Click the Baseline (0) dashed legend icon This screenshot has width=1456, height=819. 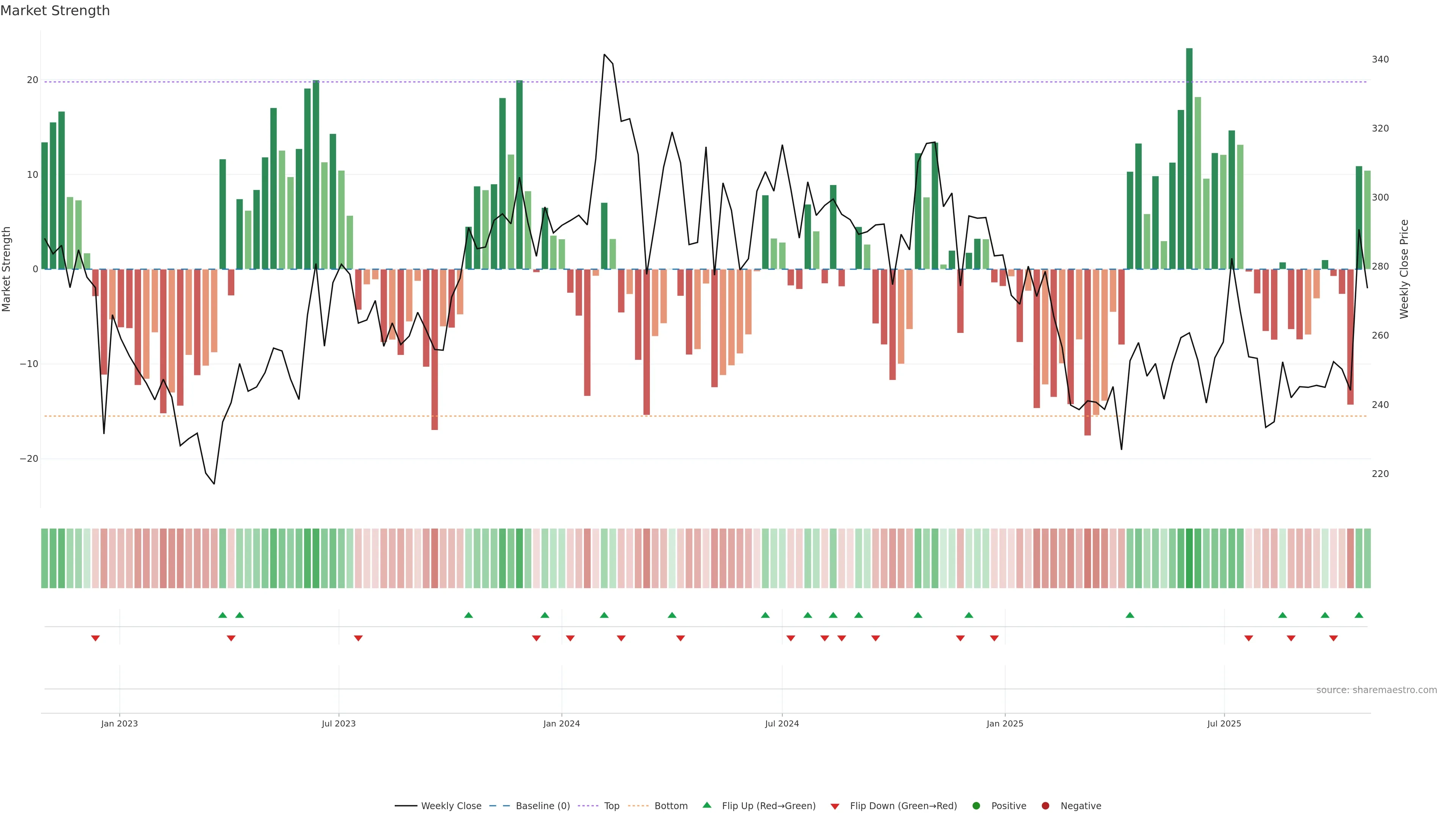pos(499,806)
